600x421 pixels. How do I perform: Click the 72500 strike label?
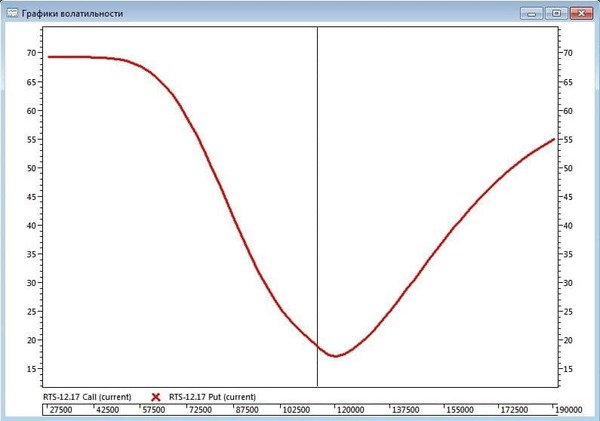tap(201, 410)
